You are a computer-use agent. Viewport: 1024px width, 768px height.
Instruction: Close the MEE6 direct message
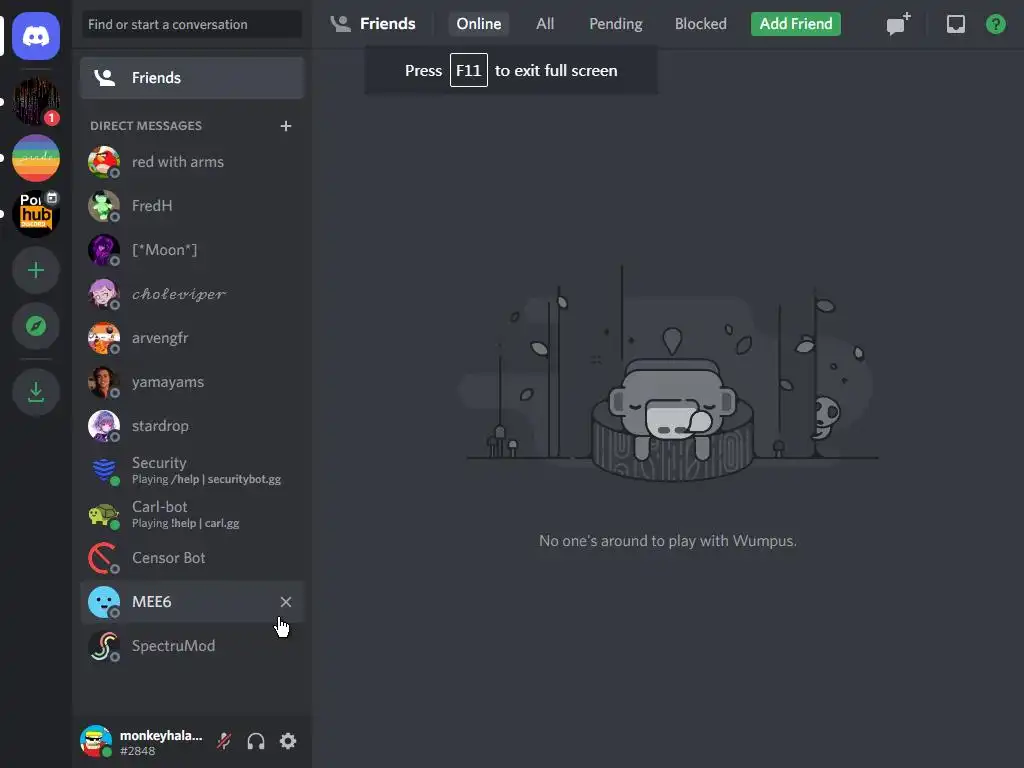click(x=285, y=602)
